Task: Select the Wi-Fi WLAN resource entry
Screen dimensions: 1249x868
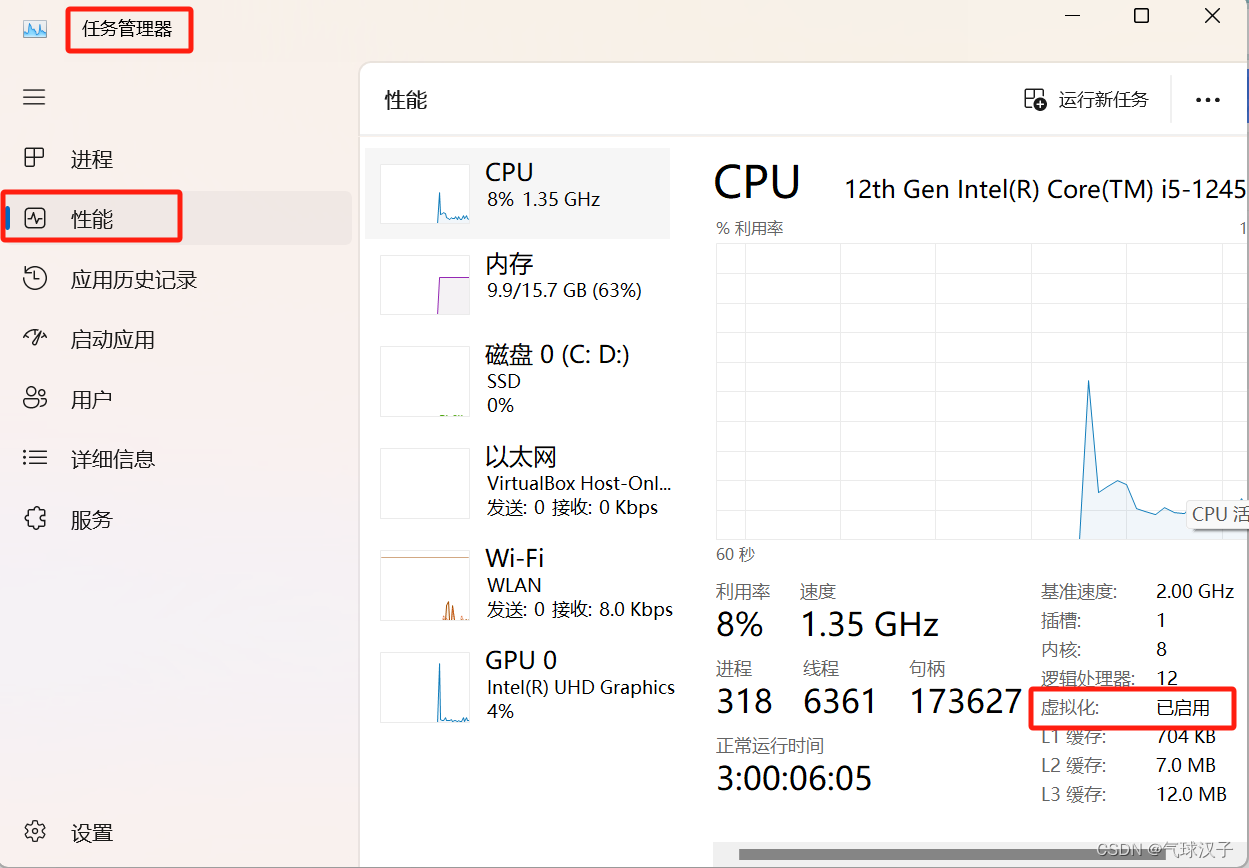Action: coord(517,584)
